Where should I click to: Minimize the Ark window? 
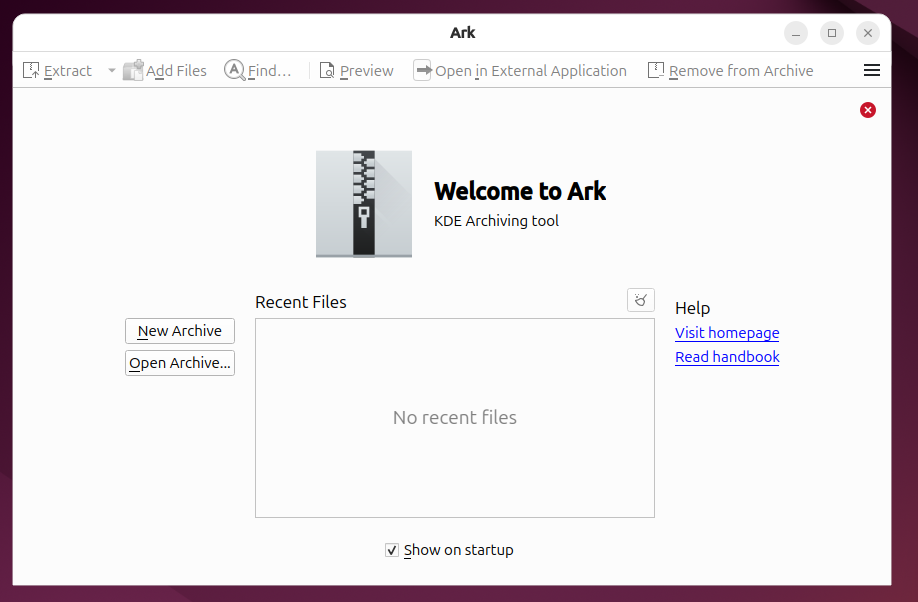(x=796, y=33)
